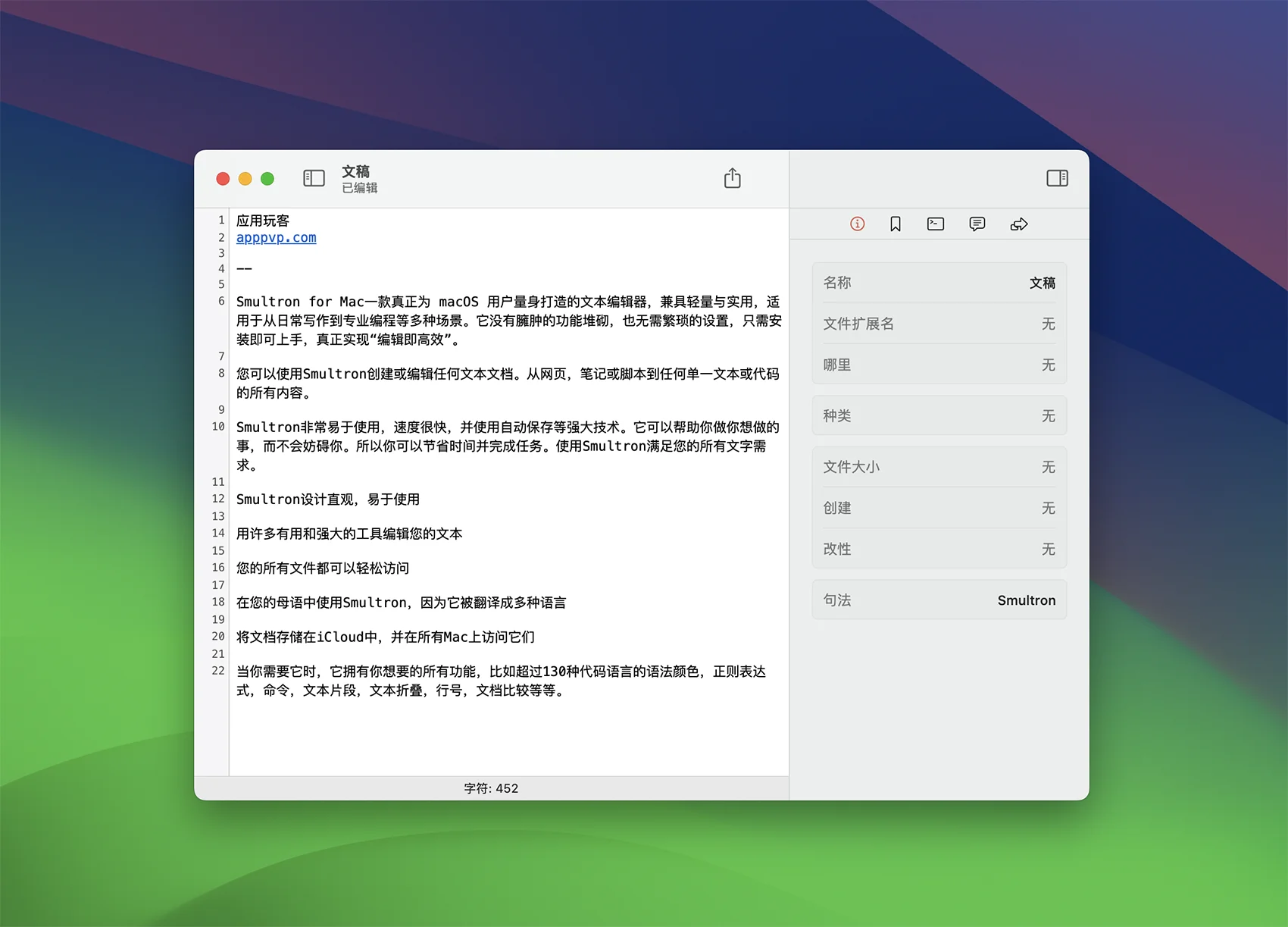The image size is (1288, 927).
Task: Click the 已编辑 status under the title
Action: tap(359, 188)
